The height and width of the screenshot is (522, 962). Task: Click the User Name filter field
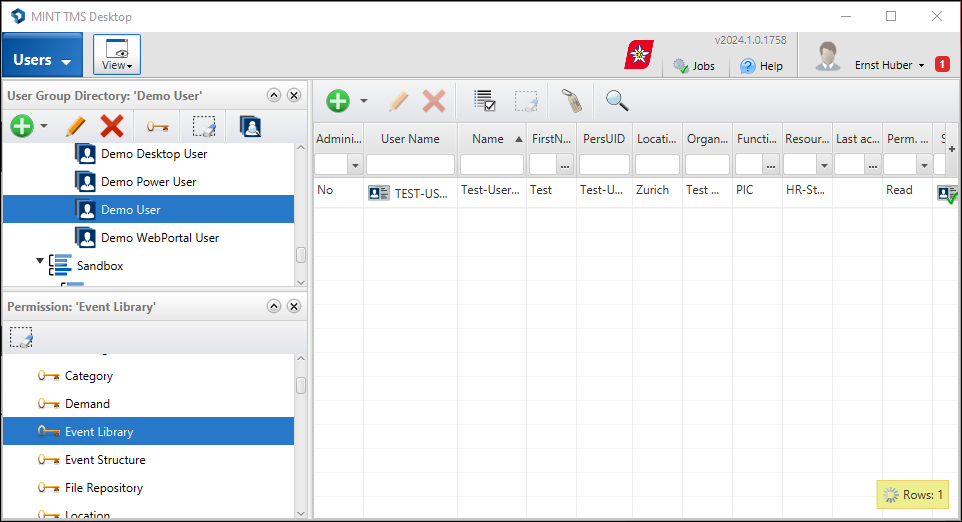[x=410, y=165]
